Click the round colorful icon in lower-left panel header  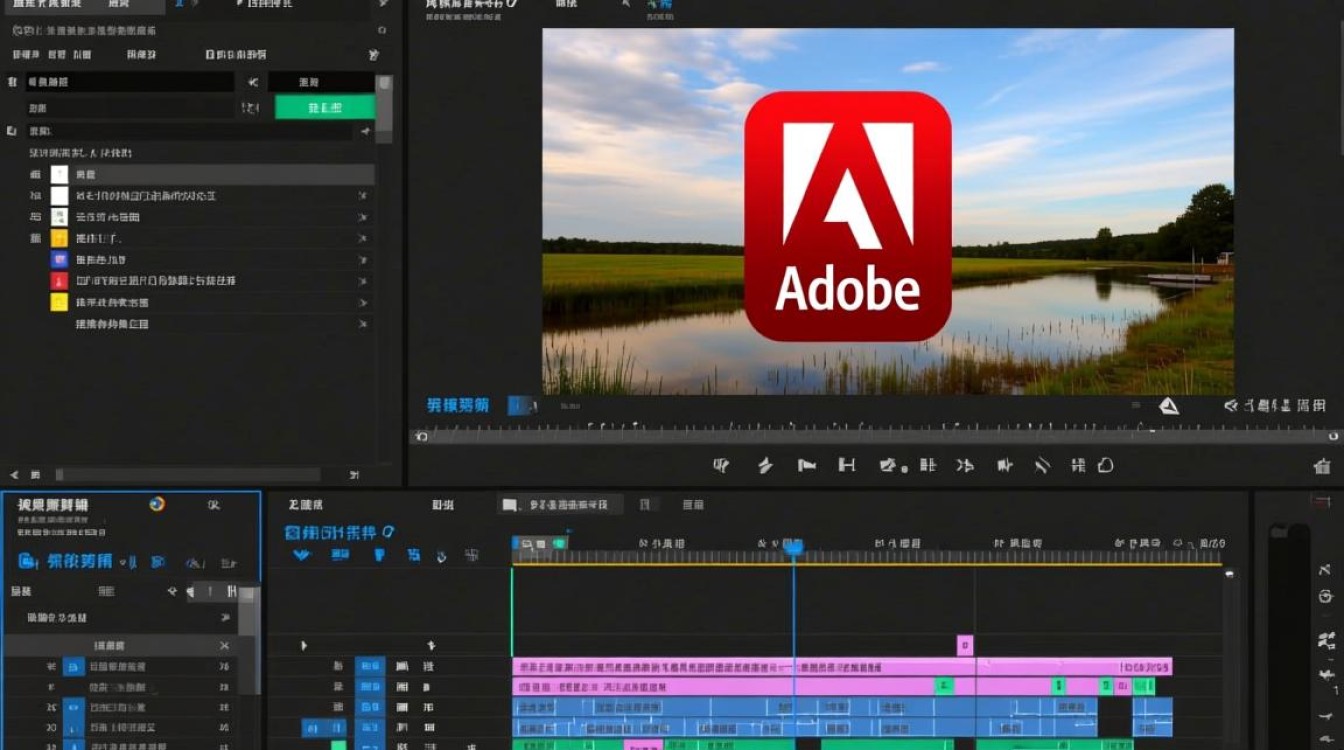(x=157, y=504)
